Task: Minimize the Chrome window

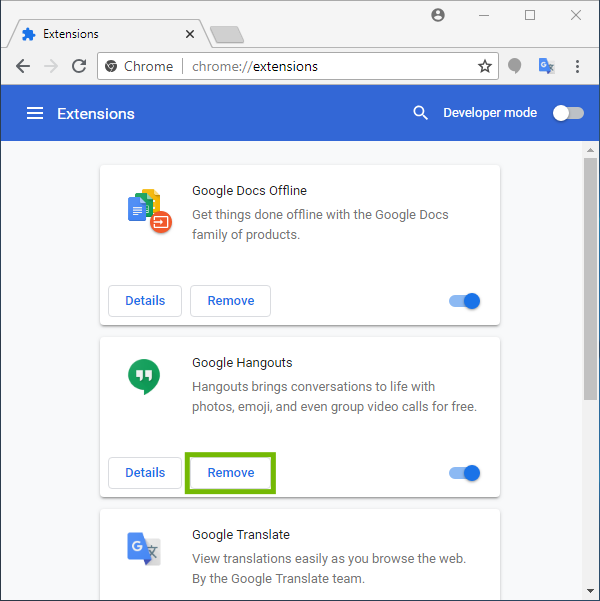Action: (484, 15)
